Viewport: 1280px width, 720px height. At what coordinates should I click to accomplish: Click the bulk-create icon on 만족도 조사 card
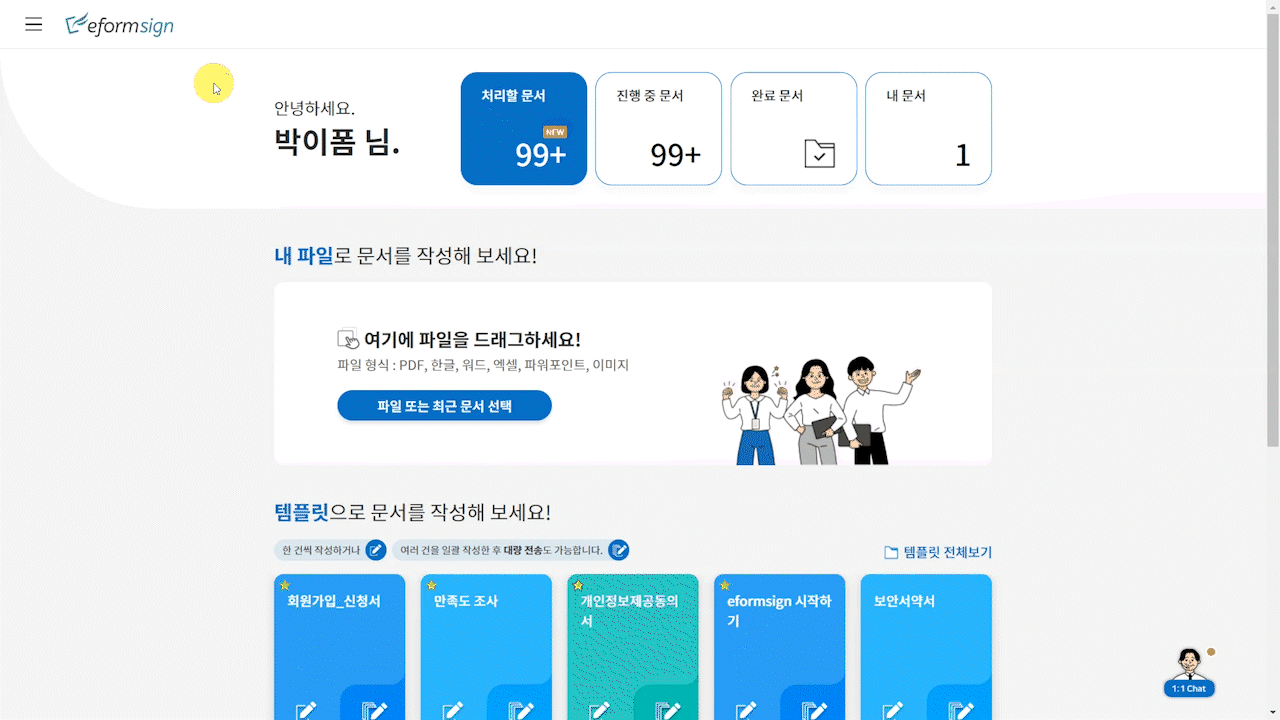[x=521, y=710]
